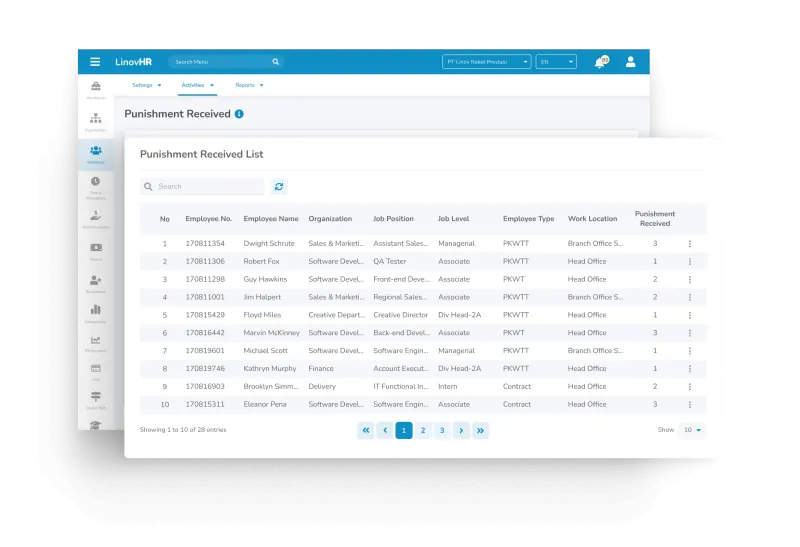Sort by Employee Type column header
The width and height of the screenshot is (800, 547).
(529, 218)
